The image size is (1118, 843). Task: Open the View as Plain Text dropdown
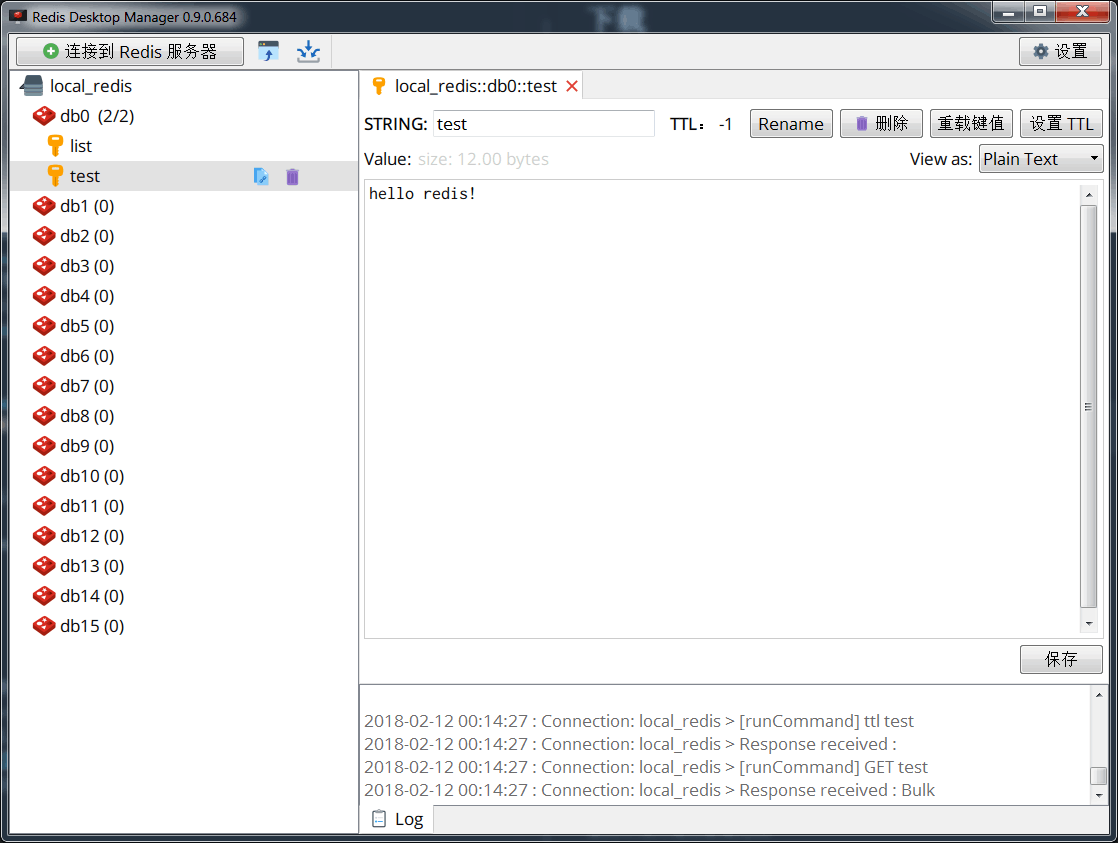point(1041,159)
